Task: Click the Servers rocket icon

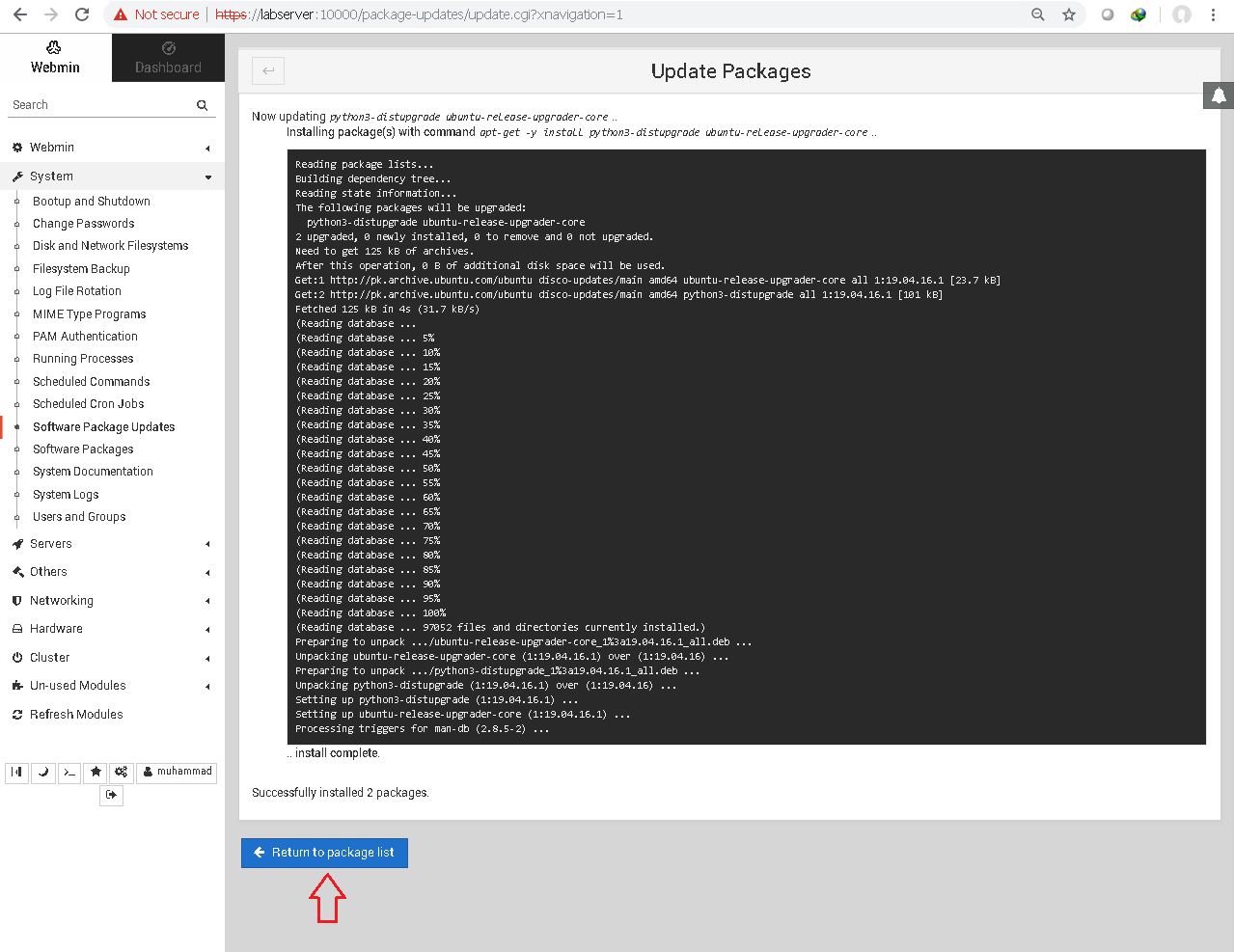Action: (x=17, y=544)
